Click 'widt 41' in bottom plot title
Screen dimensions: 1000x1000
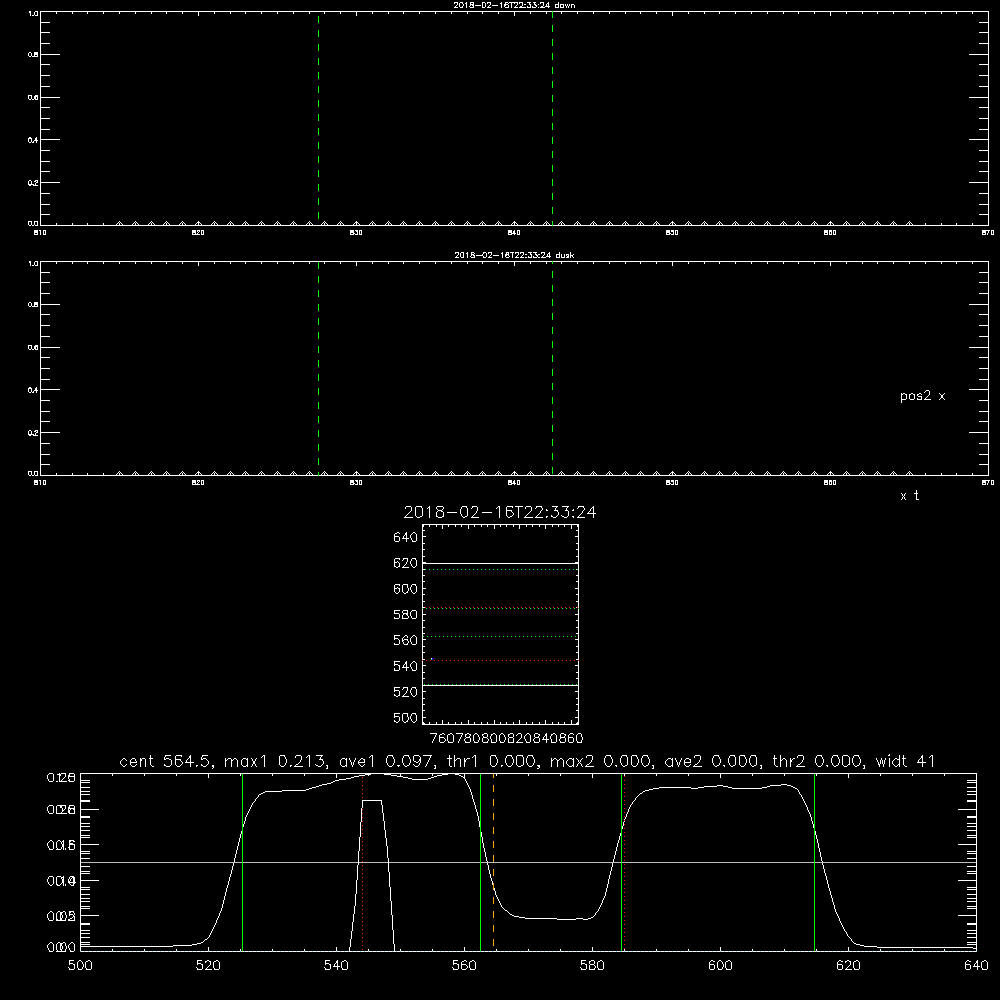click(905, 761)
